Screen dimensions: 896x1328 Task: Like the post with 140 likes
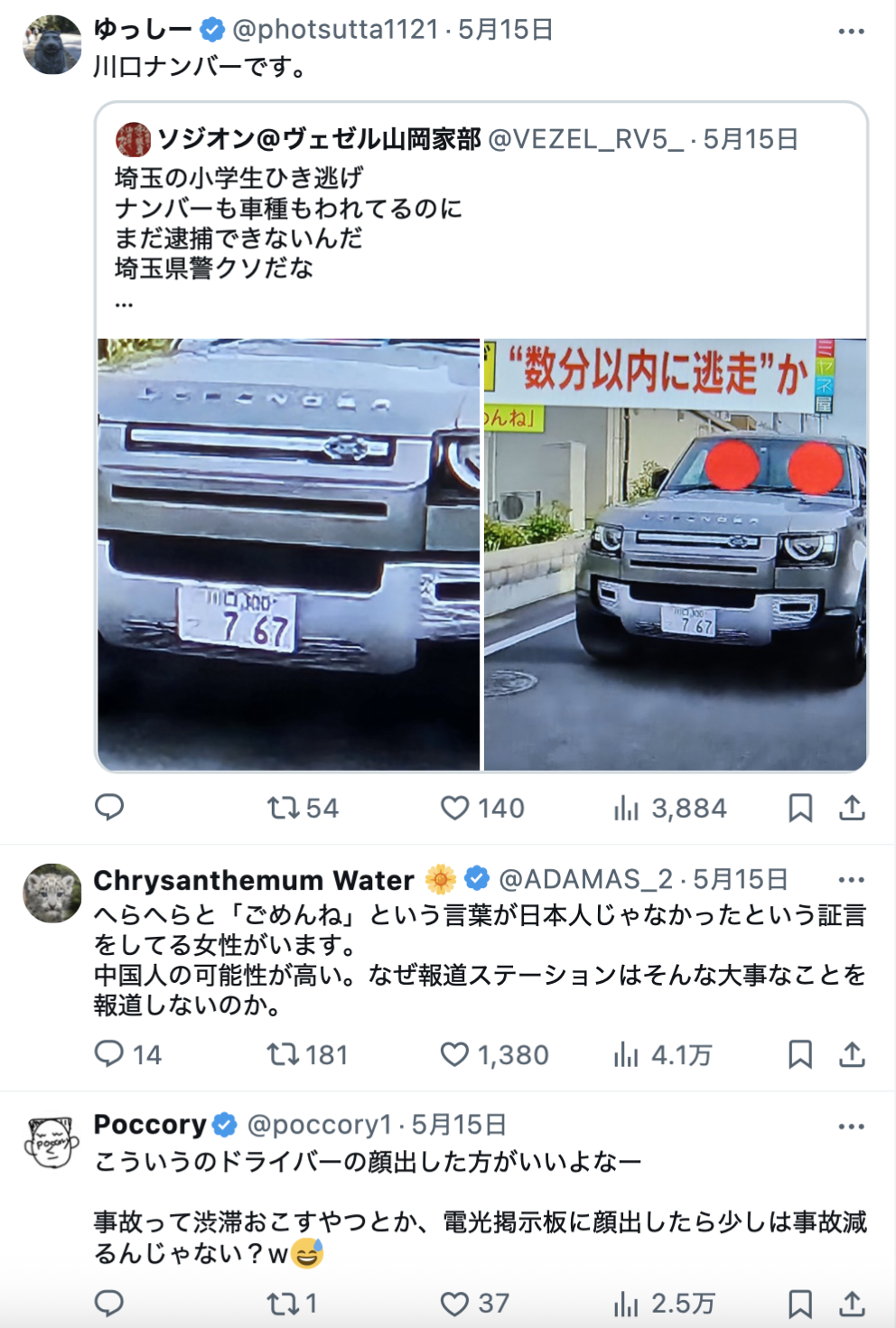(x=482, y=808)
